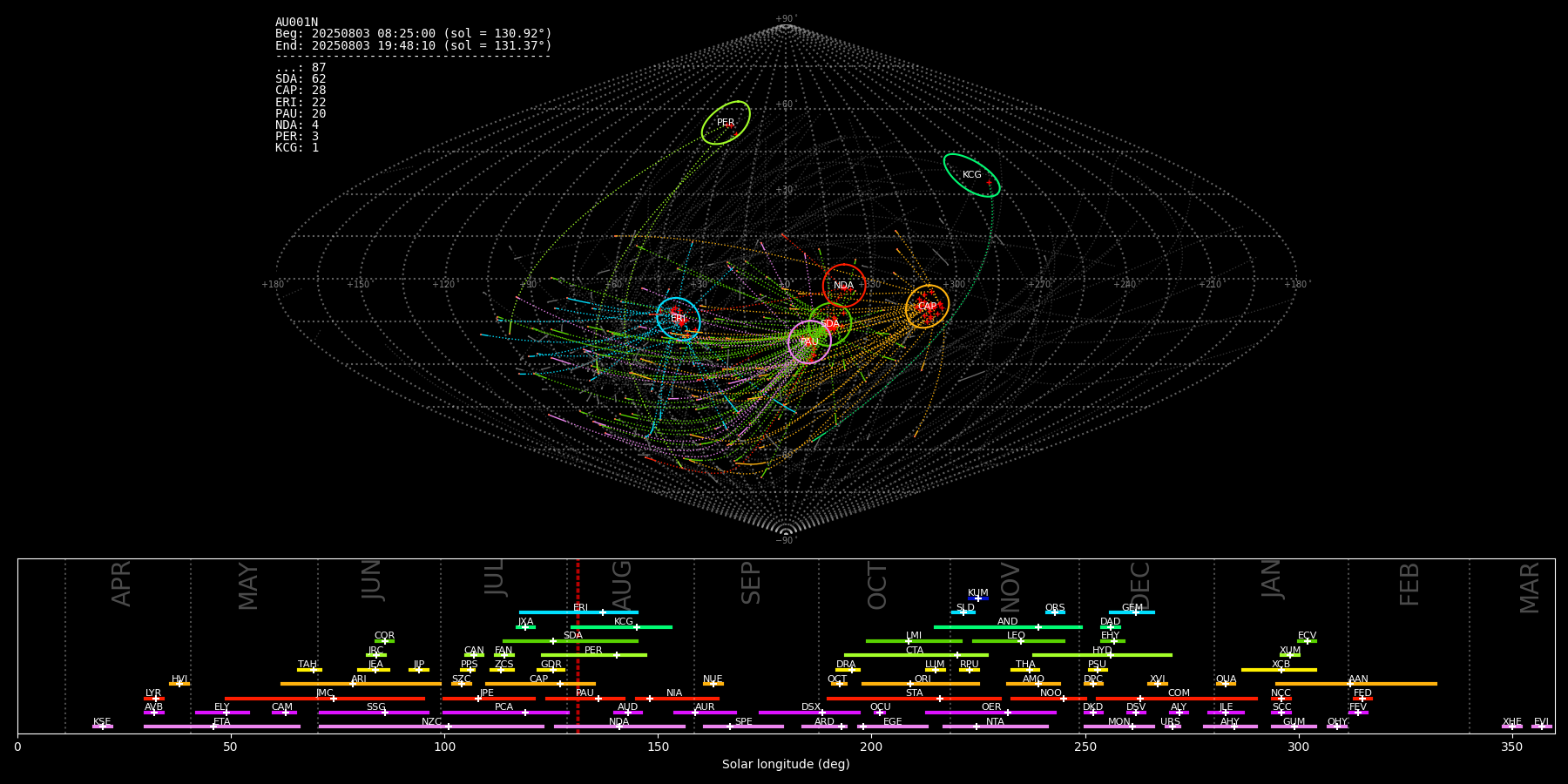Click the 0 tick on solar longitude axis
Image resolution: width=1568 pixels, height=784 pixels.
click(x=17, y=747)
